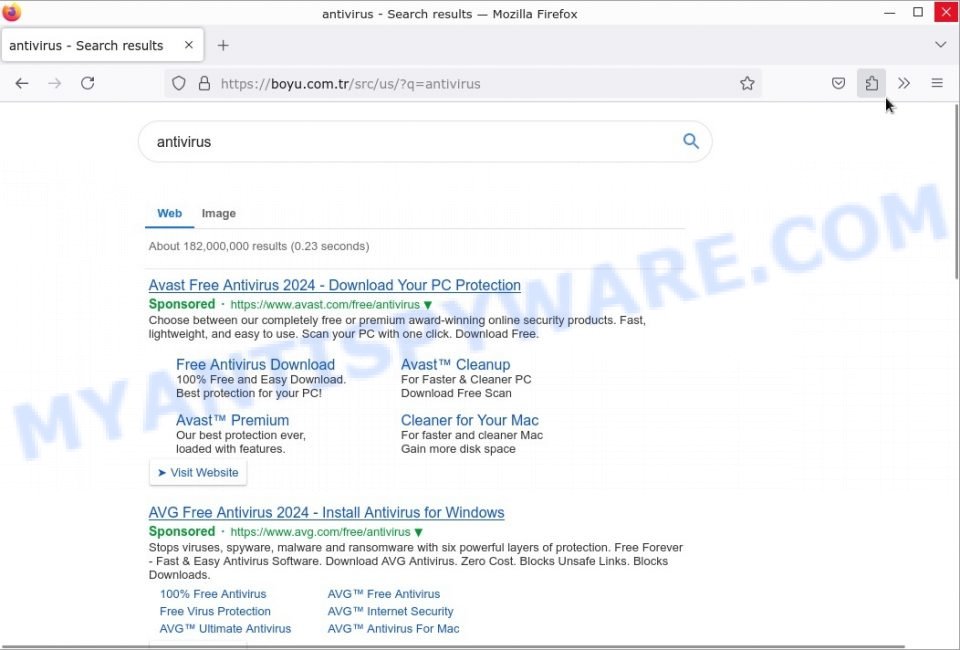960x650 pixels.
Task: Maximize the Firefox window
Action: pos(918,13)
